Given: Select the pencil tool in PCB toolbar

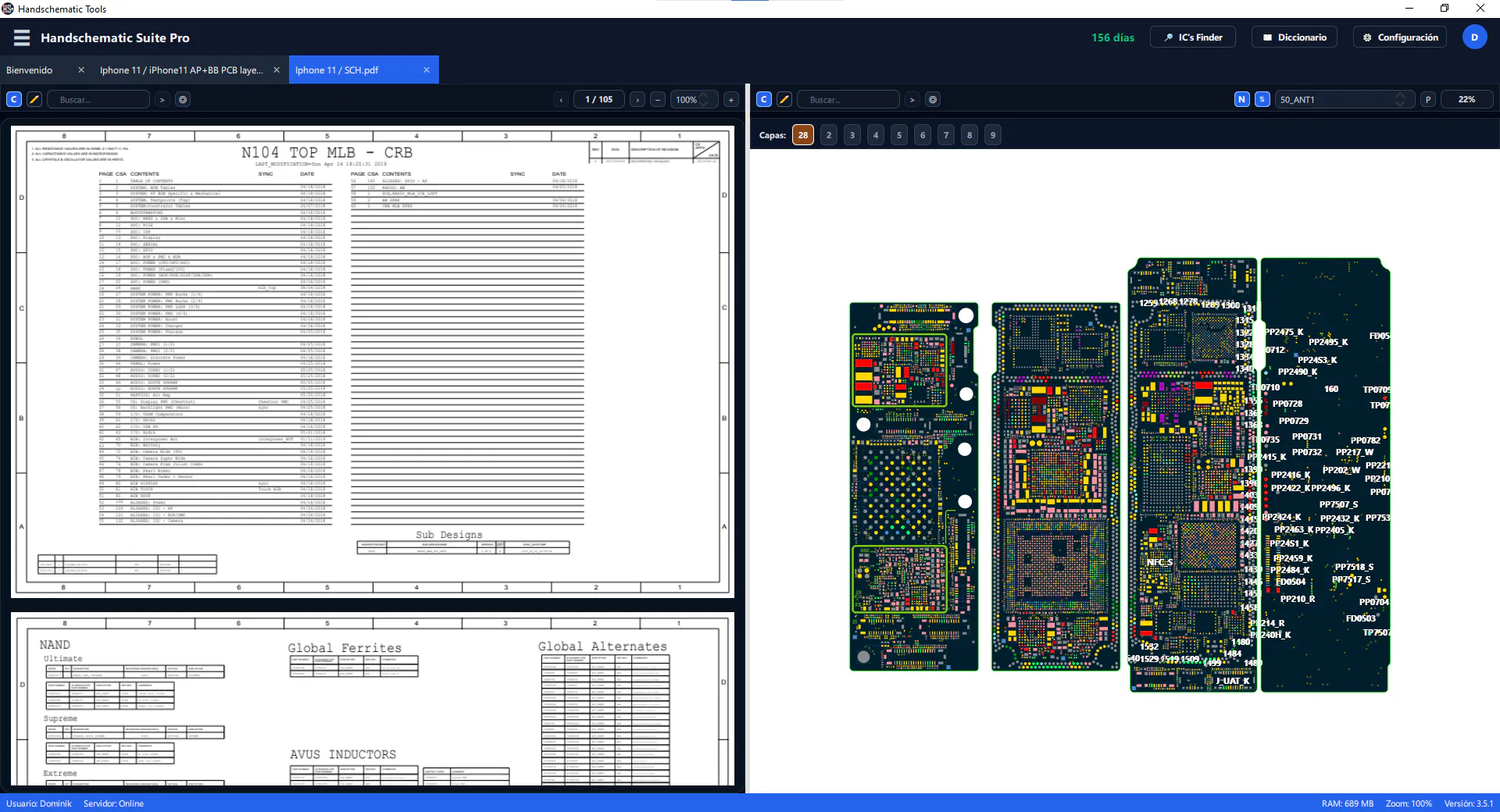Looking at the screenshot, I should pos(784,99).
